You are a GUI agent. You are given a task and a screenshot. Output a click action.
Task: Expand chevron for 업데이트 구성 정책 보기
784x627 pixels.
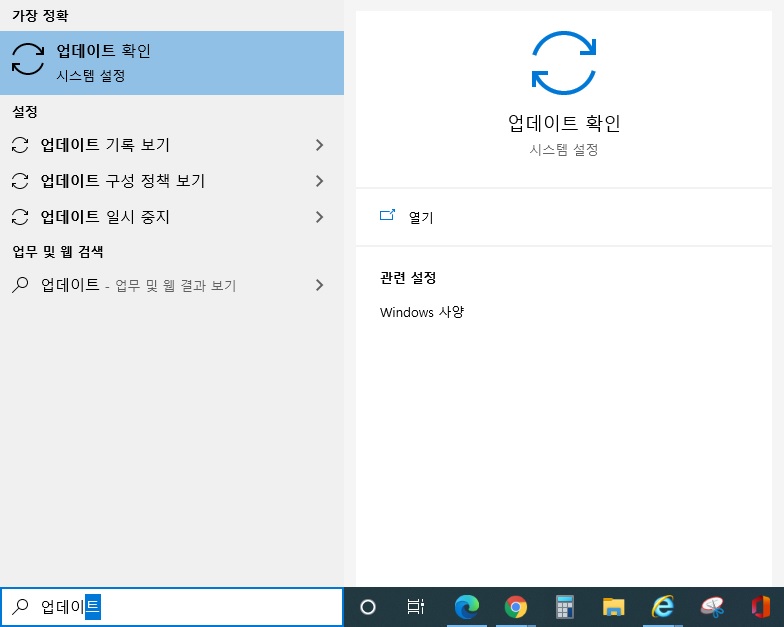320,181
